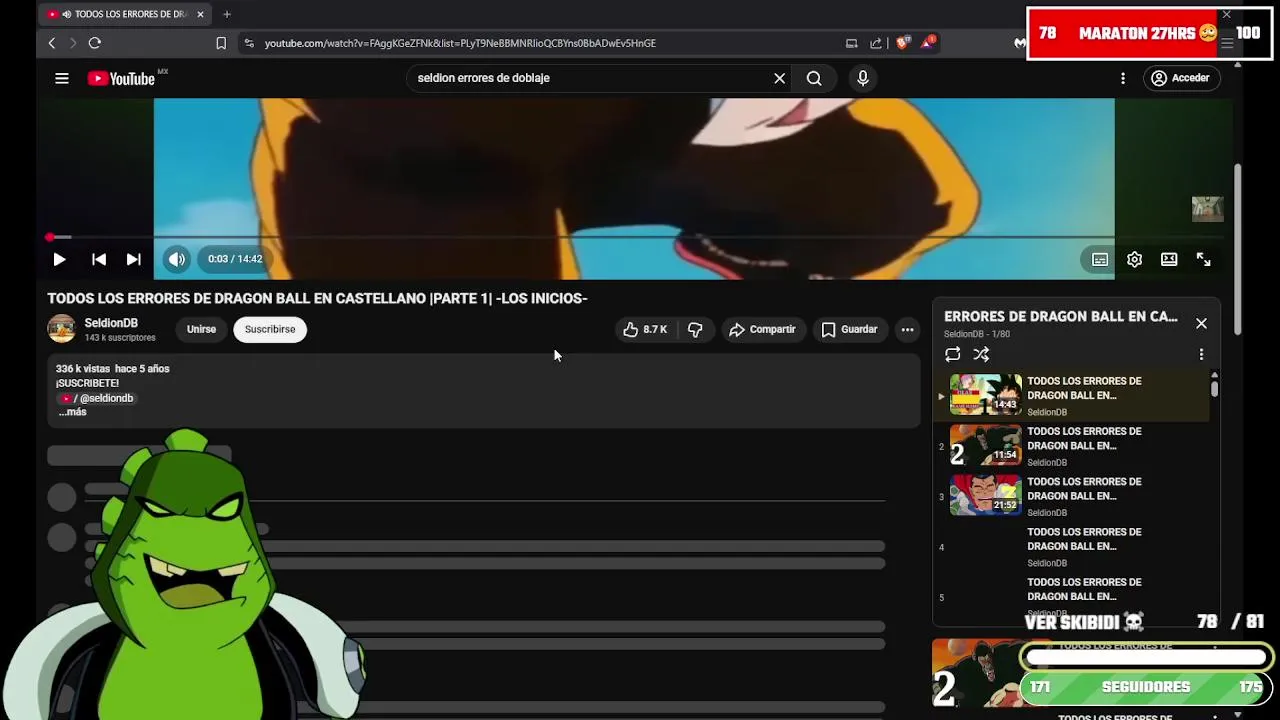This screenshot has width=1280, height=720.
Task: Click the page vertical scrollbar
Action: pyautogui.click(x=1238, y=250)
